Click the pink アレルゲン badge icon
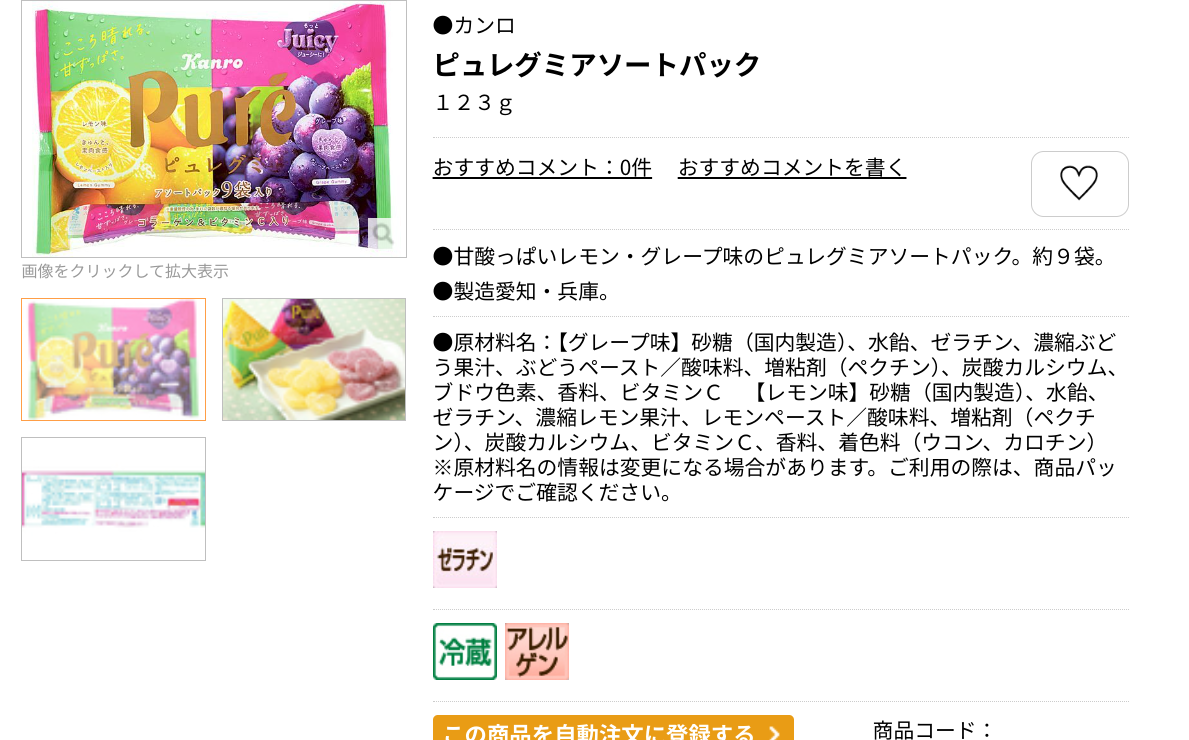Viewport: 1189px width, 740px height. tap(537, 651)
